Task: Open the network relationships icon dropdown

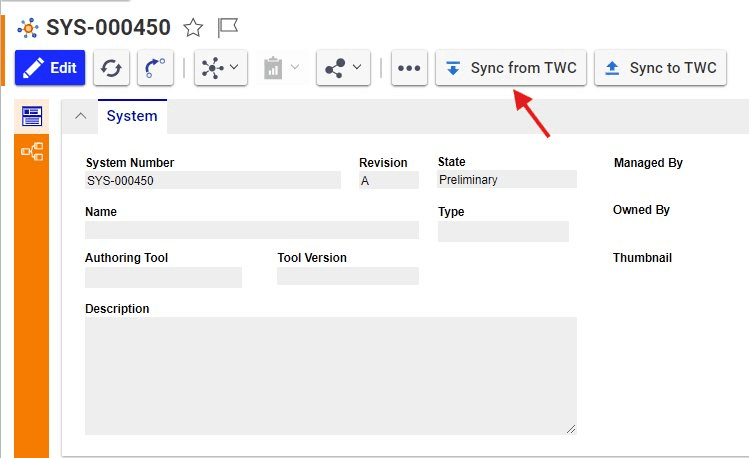Action: tap(221, 68)
